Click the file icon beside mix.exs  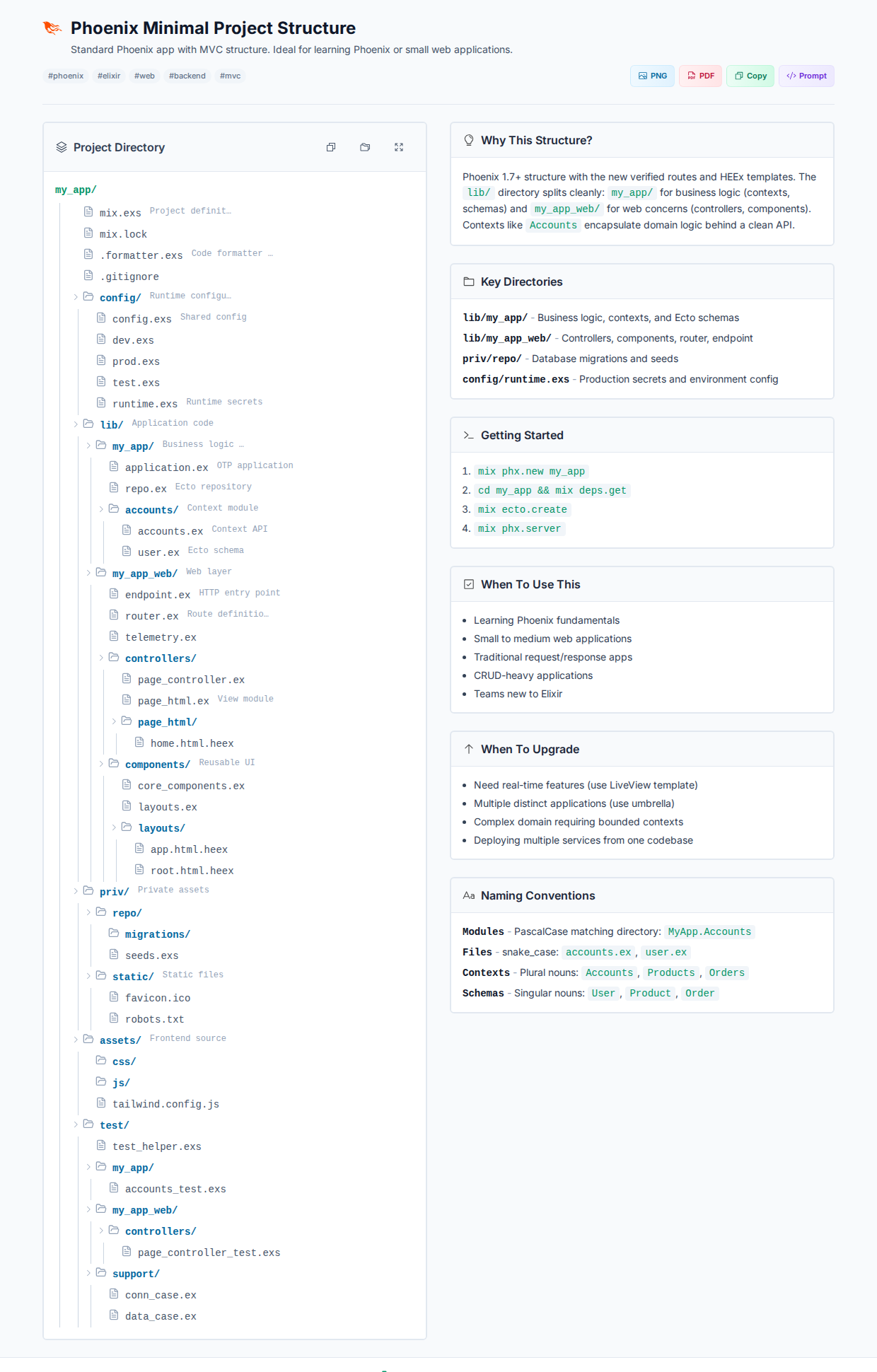(x=88, y=211)
